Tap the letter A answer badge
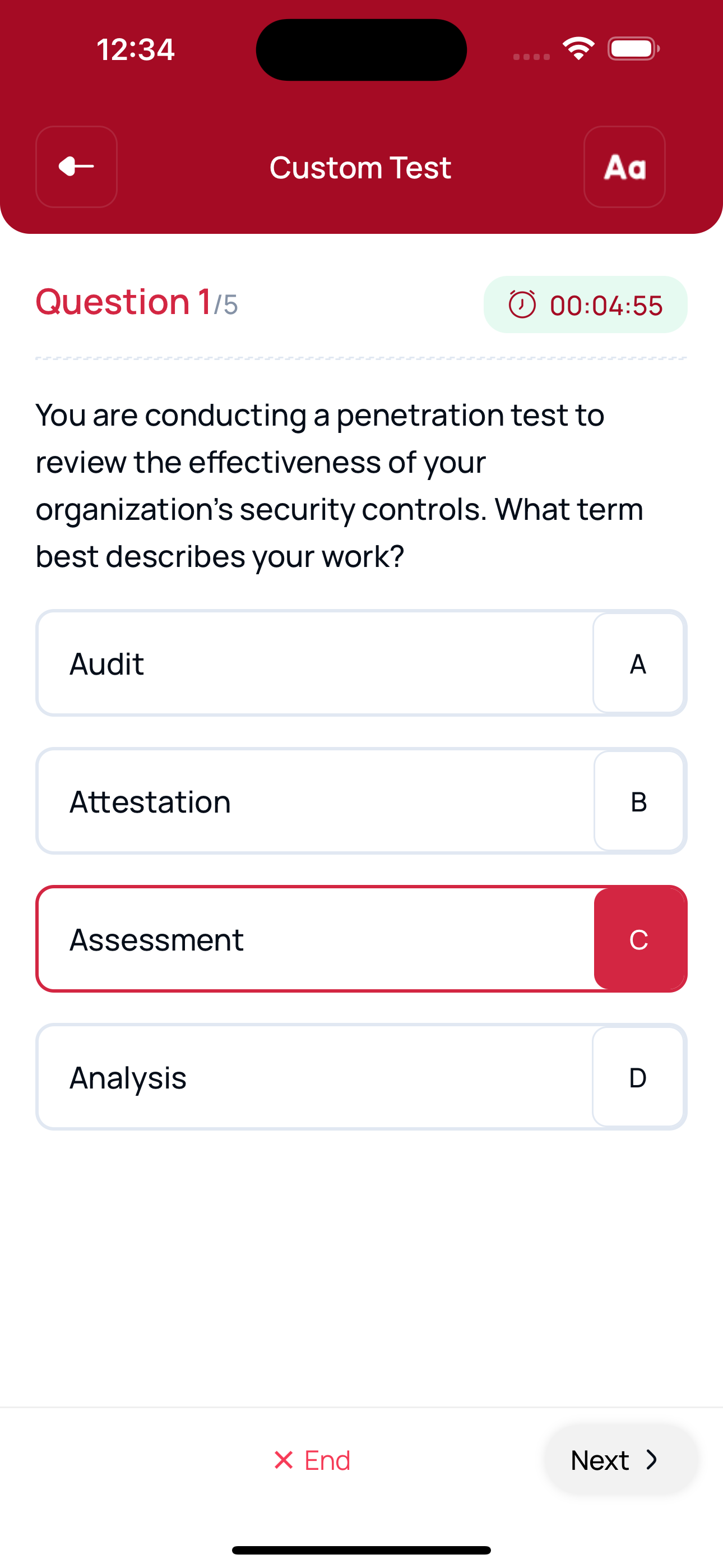 tap(638, 663)
